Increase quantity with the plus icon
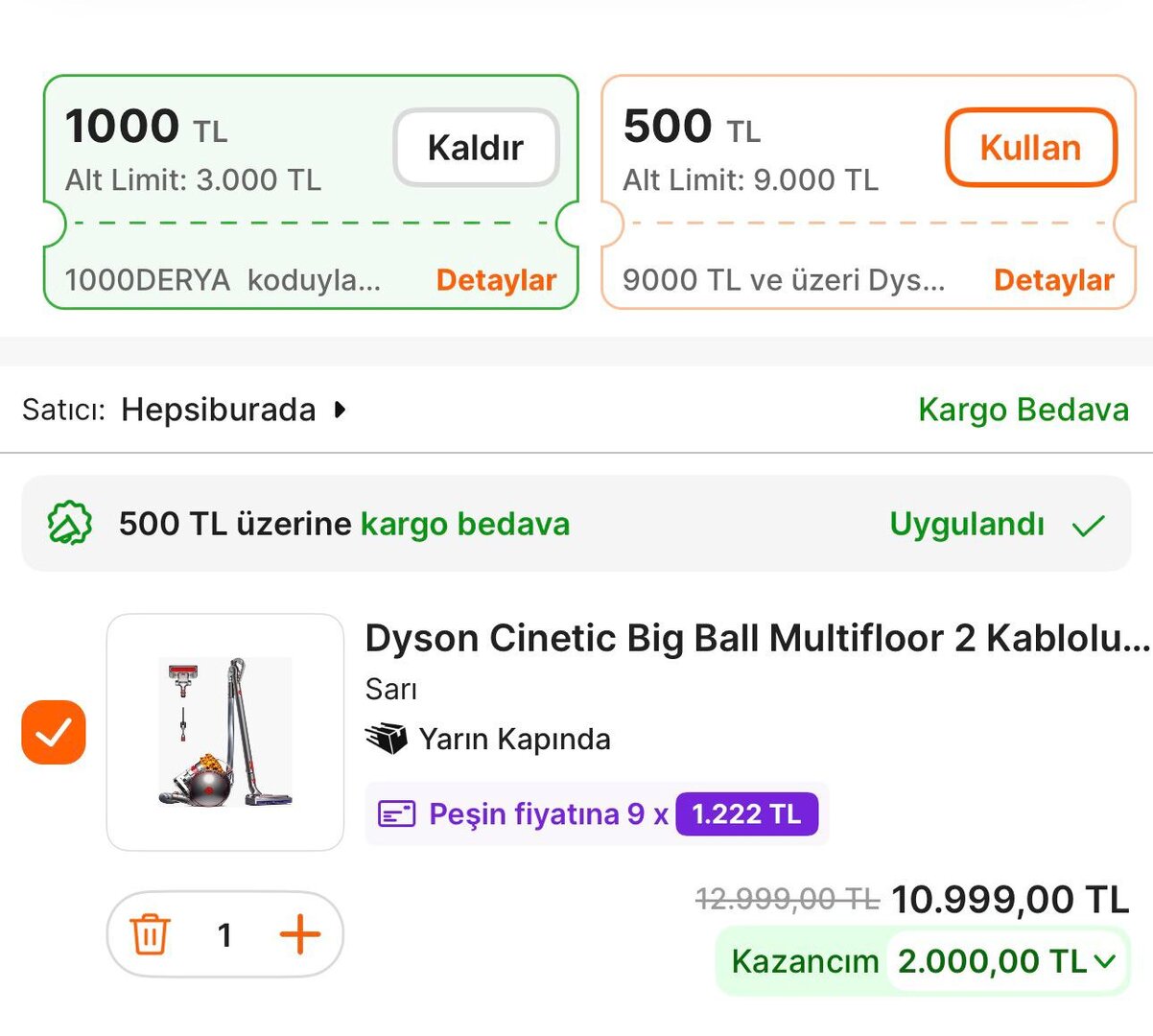The height and width of the screenshot is (1036, 1153). pyautogui.click(x=299, y=934)
